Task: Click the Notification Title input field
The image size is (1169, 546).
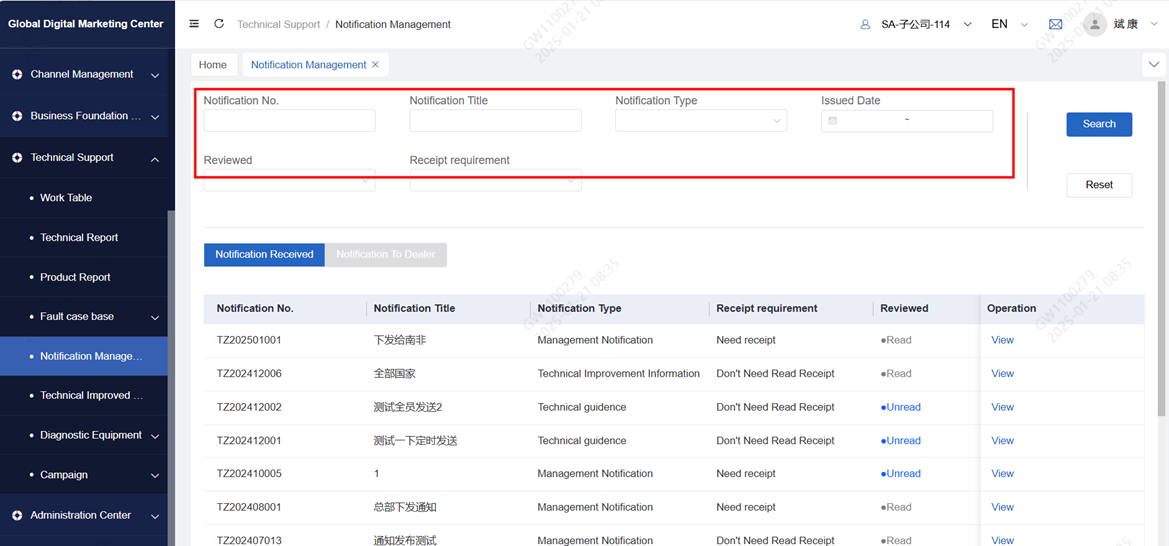Action: click(x=495, y=121)
